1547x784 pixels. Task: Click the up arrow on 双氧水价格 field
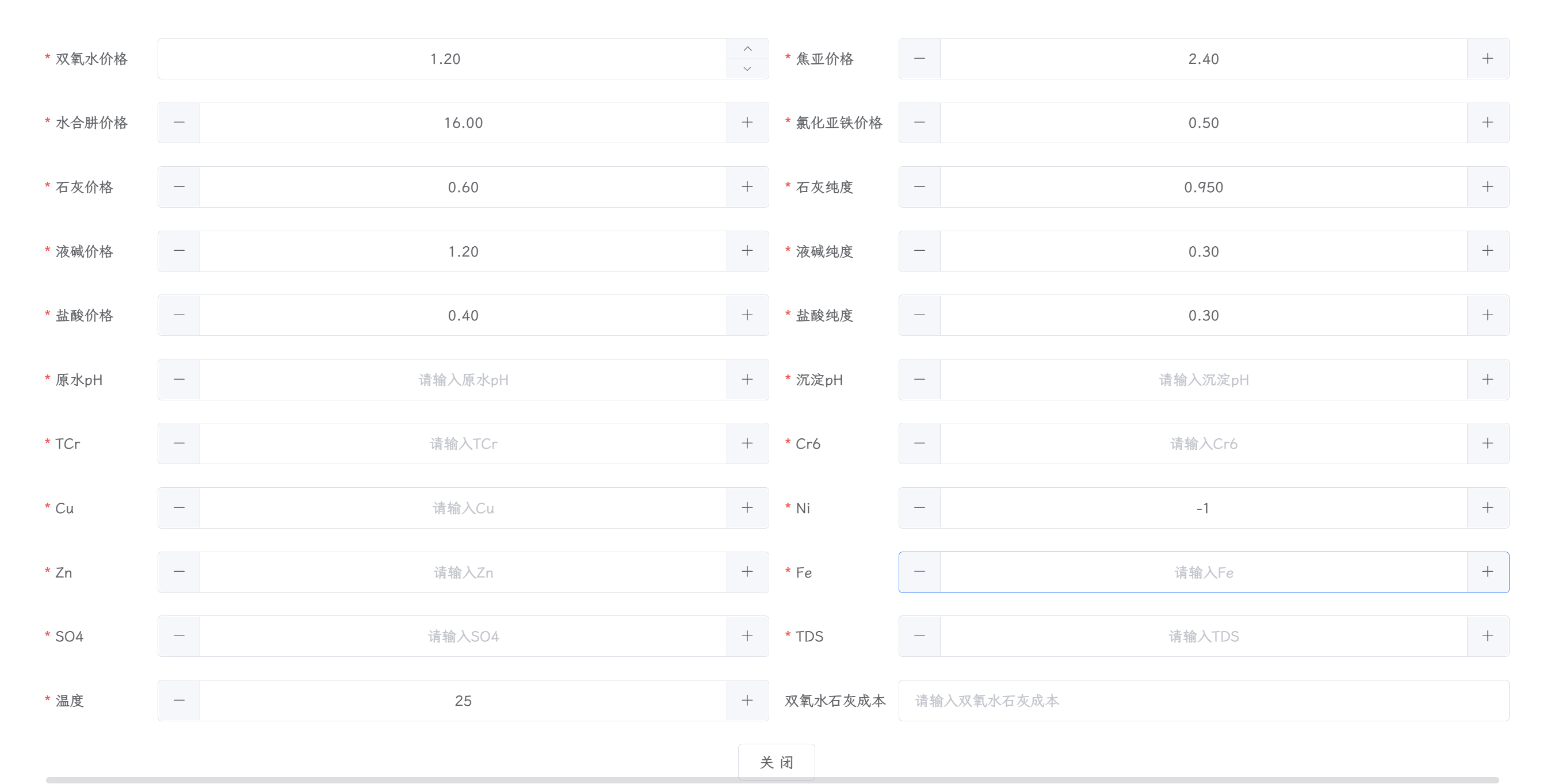tap(747, 49)
